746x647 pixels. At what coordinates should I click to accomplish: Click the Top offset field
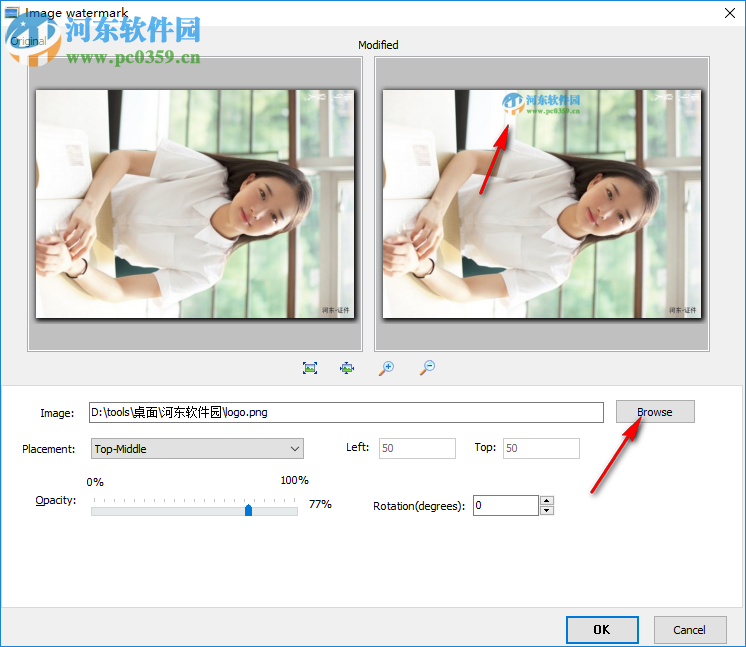[541, 448]
